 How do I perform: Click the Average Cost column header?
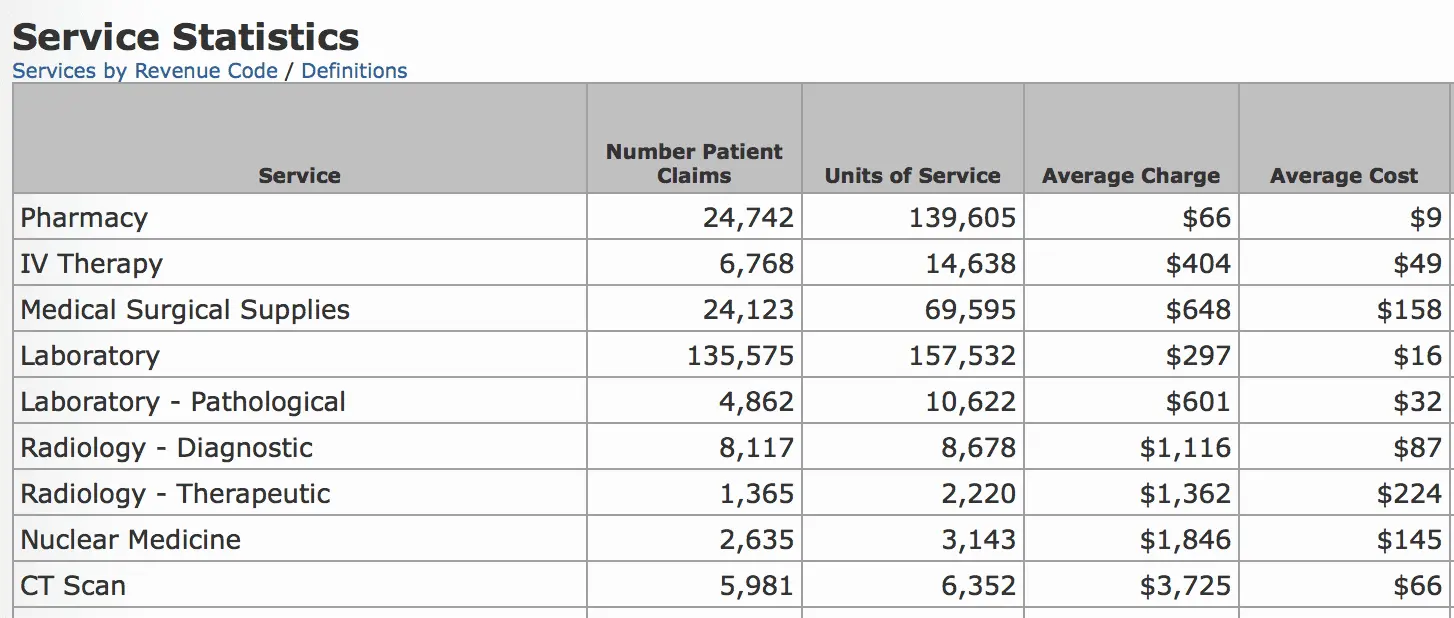pyautogui.click(x=1343, y=176)
